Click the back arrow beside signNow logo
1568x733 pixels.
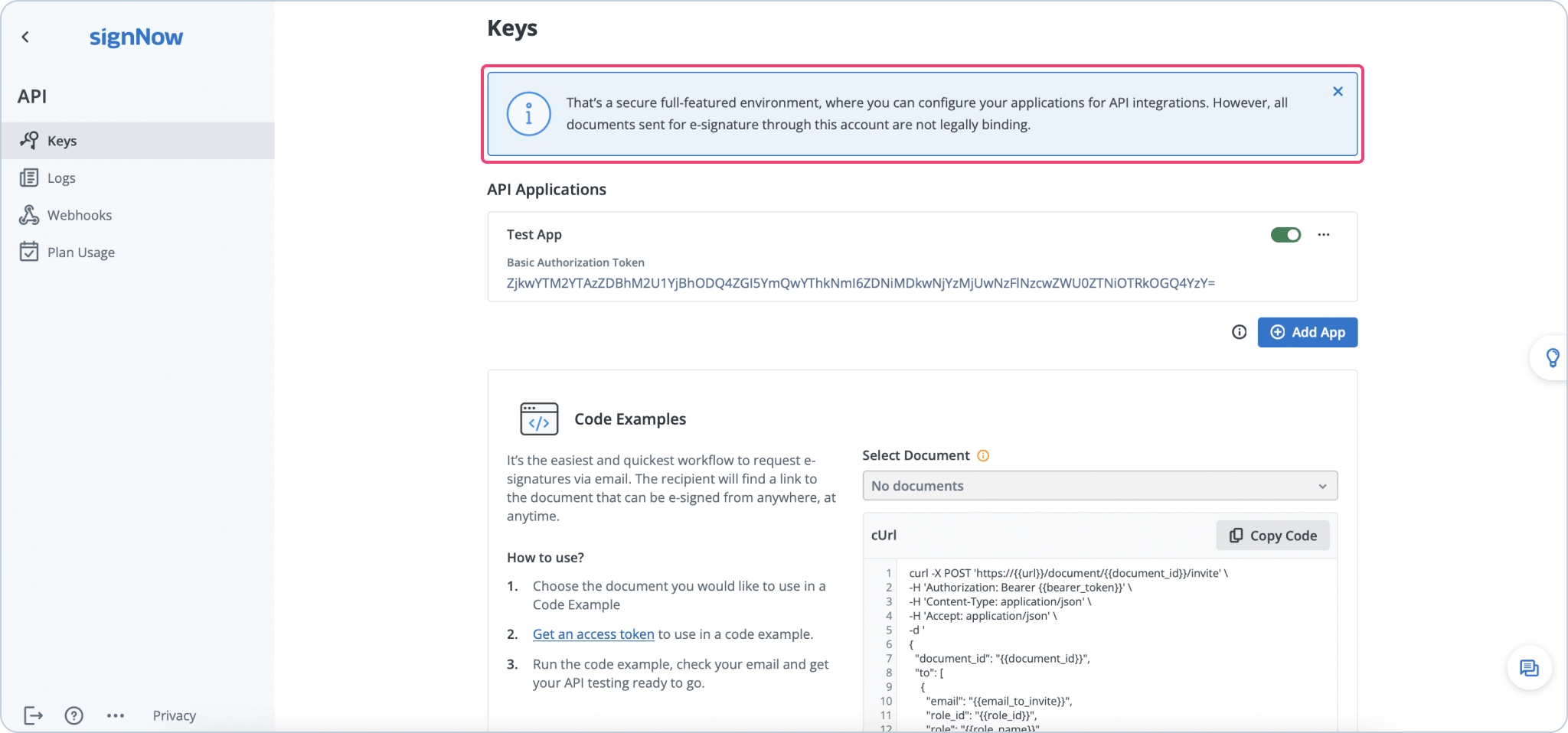tap(25, 37)
